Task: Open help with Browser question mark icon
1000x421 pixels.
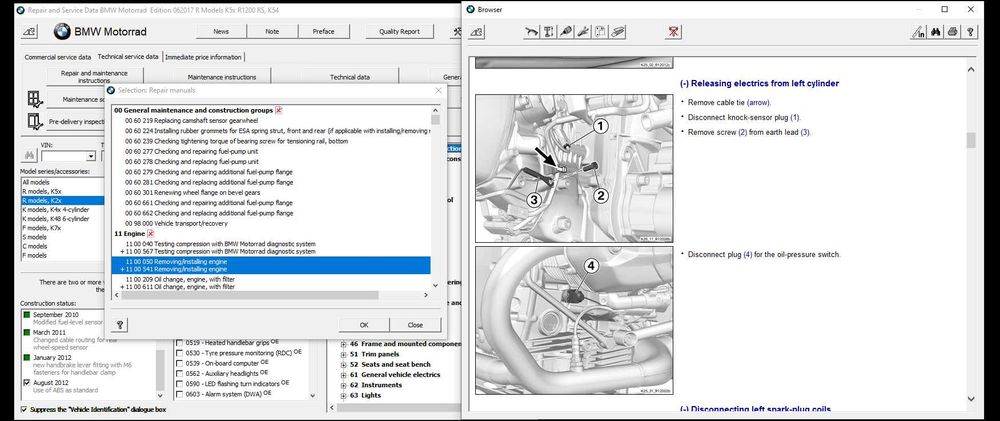Action: (x=971, y=32)
